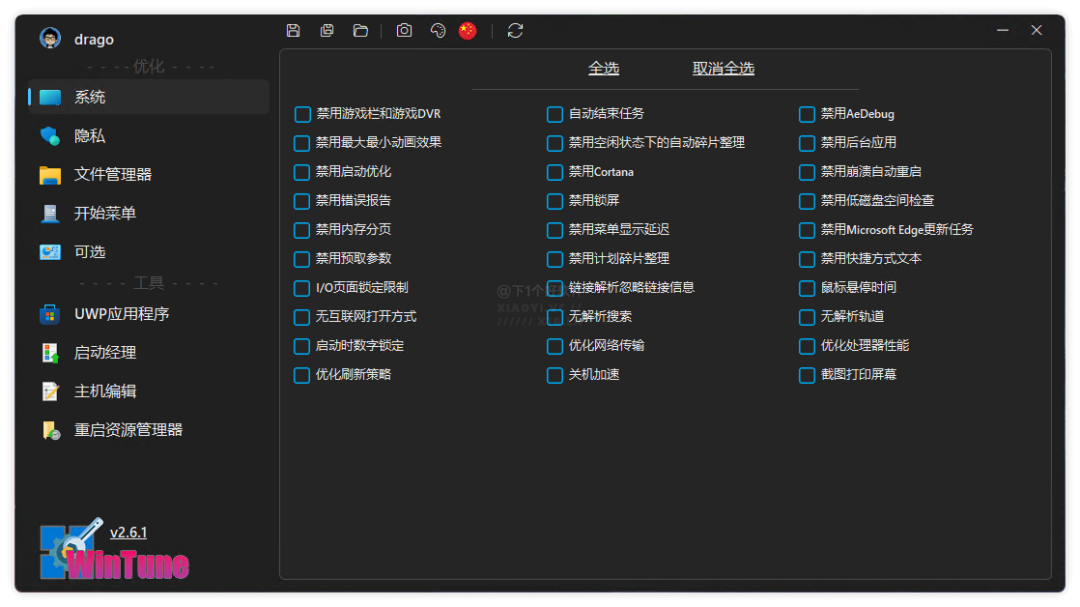Enable I/O页面锁定限制 checkbox
Viewport: 1080px width, 607px height.
click(x=302, y=288)
